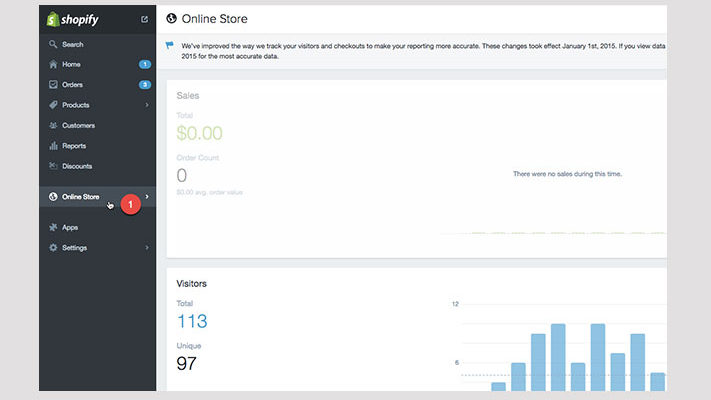711x400 pixels.
Task: Open Apps using its puzzle icon
Action: pos(53,227)
